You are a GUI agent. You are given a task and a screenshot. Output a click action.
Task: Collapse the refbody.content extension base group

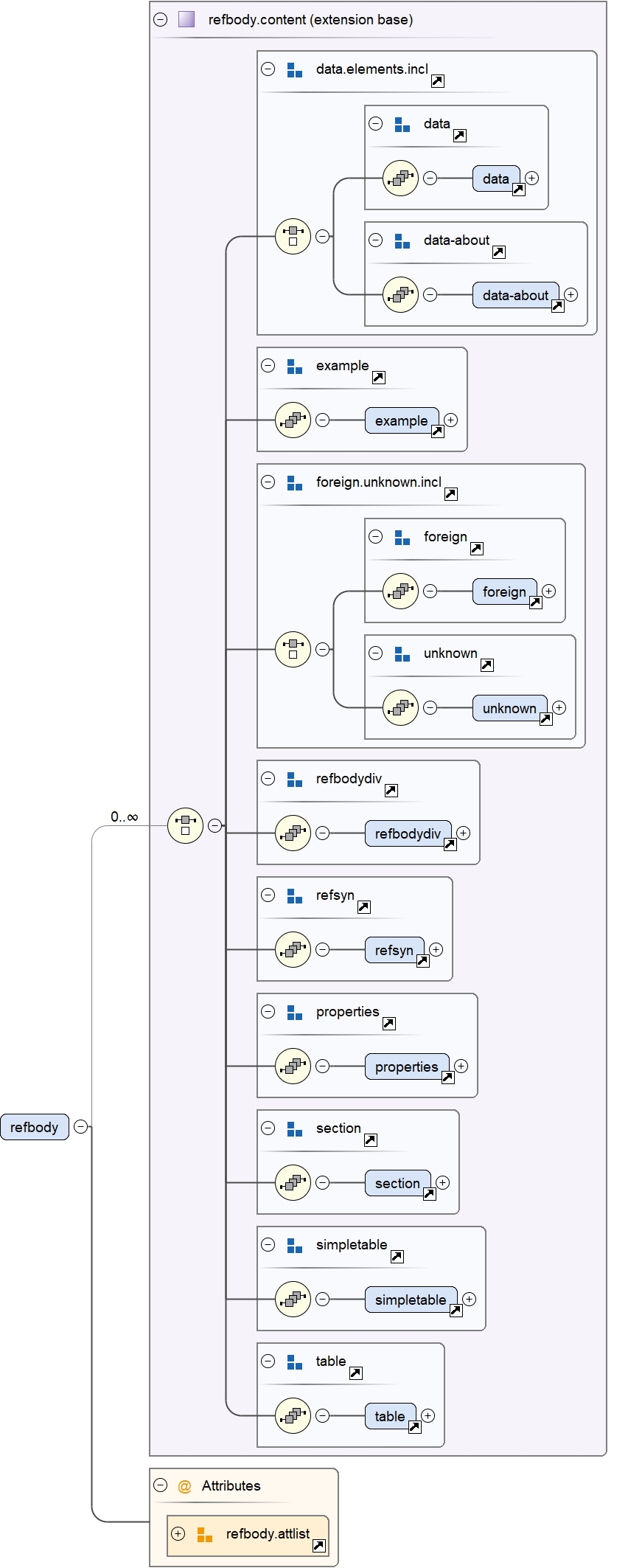pyautogui.click(x=160, y=20)
